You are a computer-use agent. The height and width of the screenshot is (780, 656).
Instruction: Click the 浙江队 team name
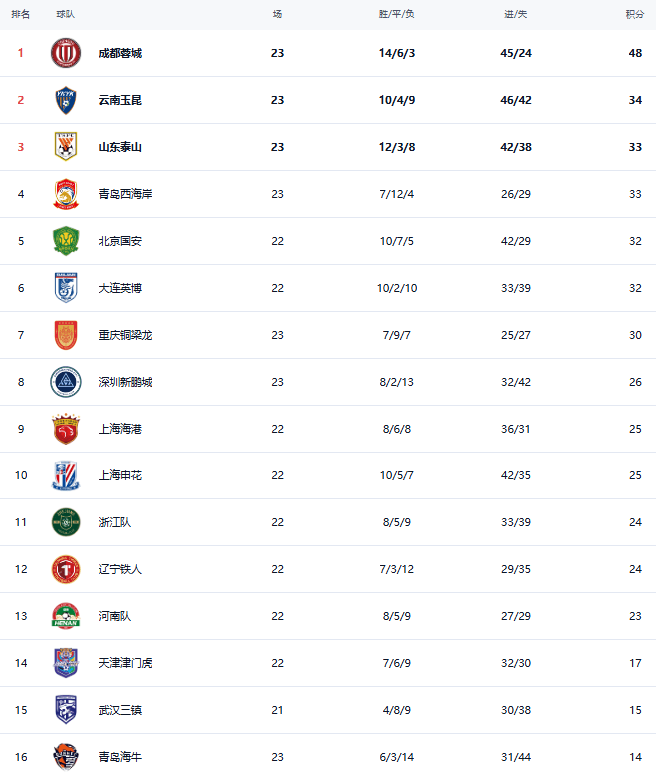point(114,522)
